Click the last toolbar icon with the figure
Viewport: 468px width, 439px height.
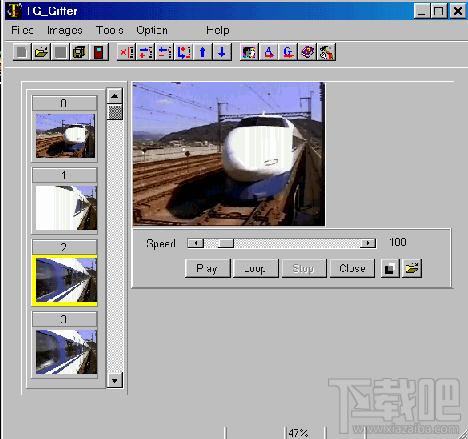(326, 52)
